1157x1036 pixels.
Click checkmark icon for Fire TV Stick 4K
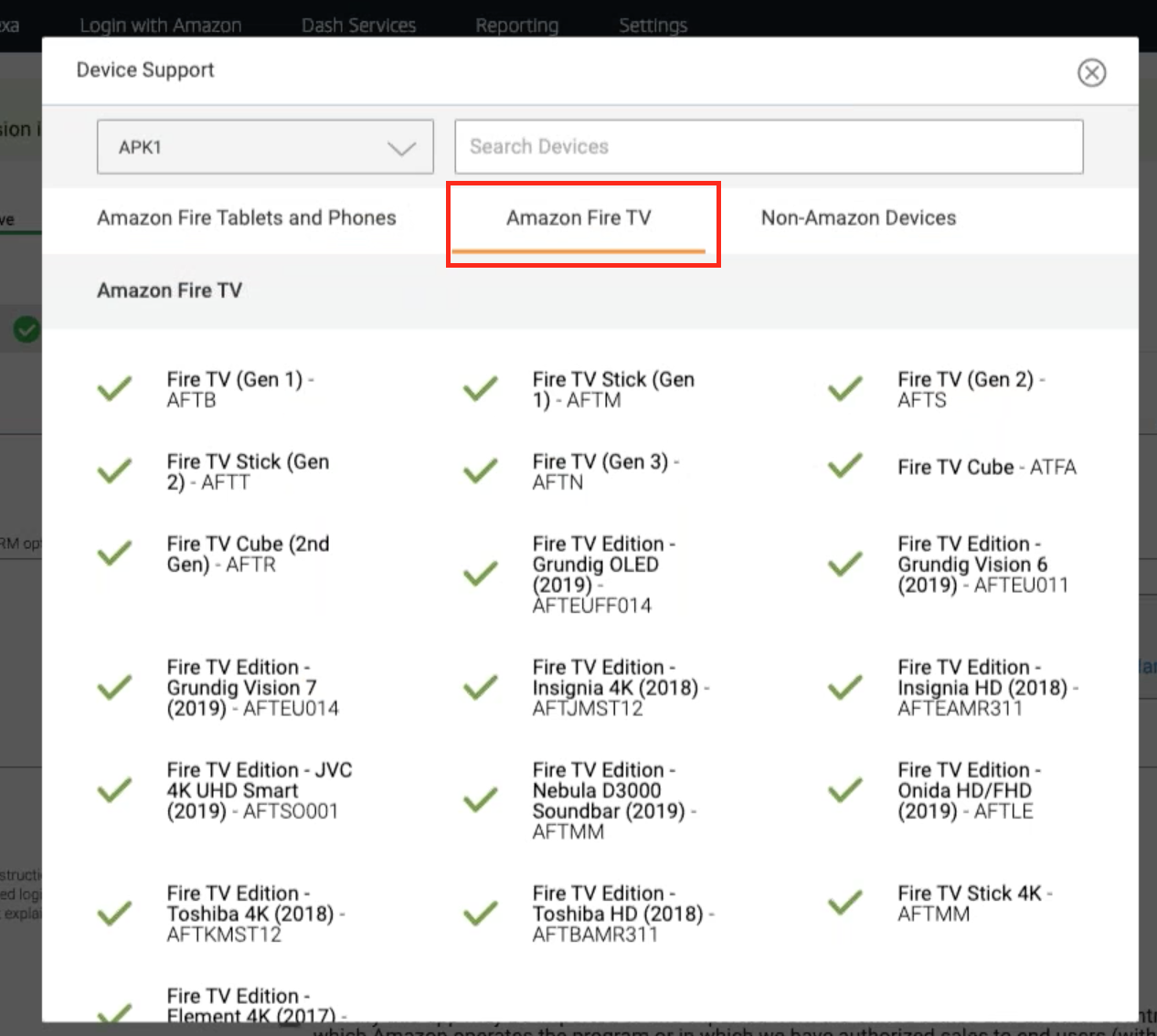point(845,903)
